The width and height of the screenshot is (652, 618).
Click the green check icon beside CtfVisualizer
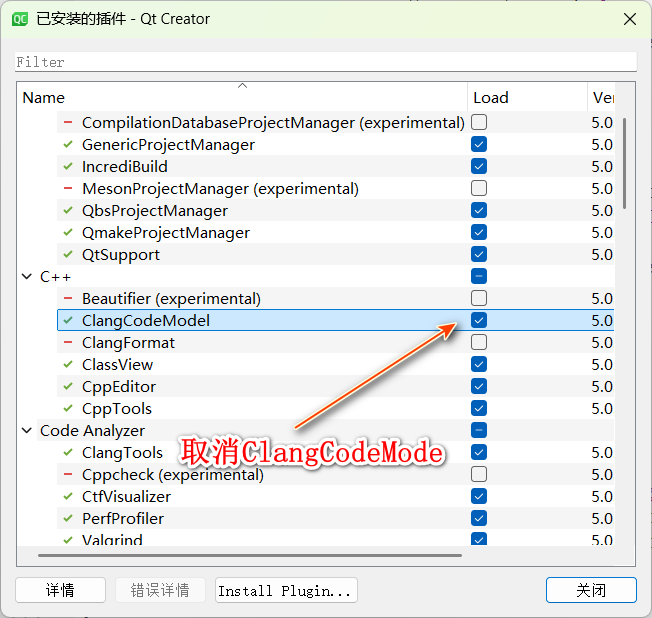click(68, 497)
